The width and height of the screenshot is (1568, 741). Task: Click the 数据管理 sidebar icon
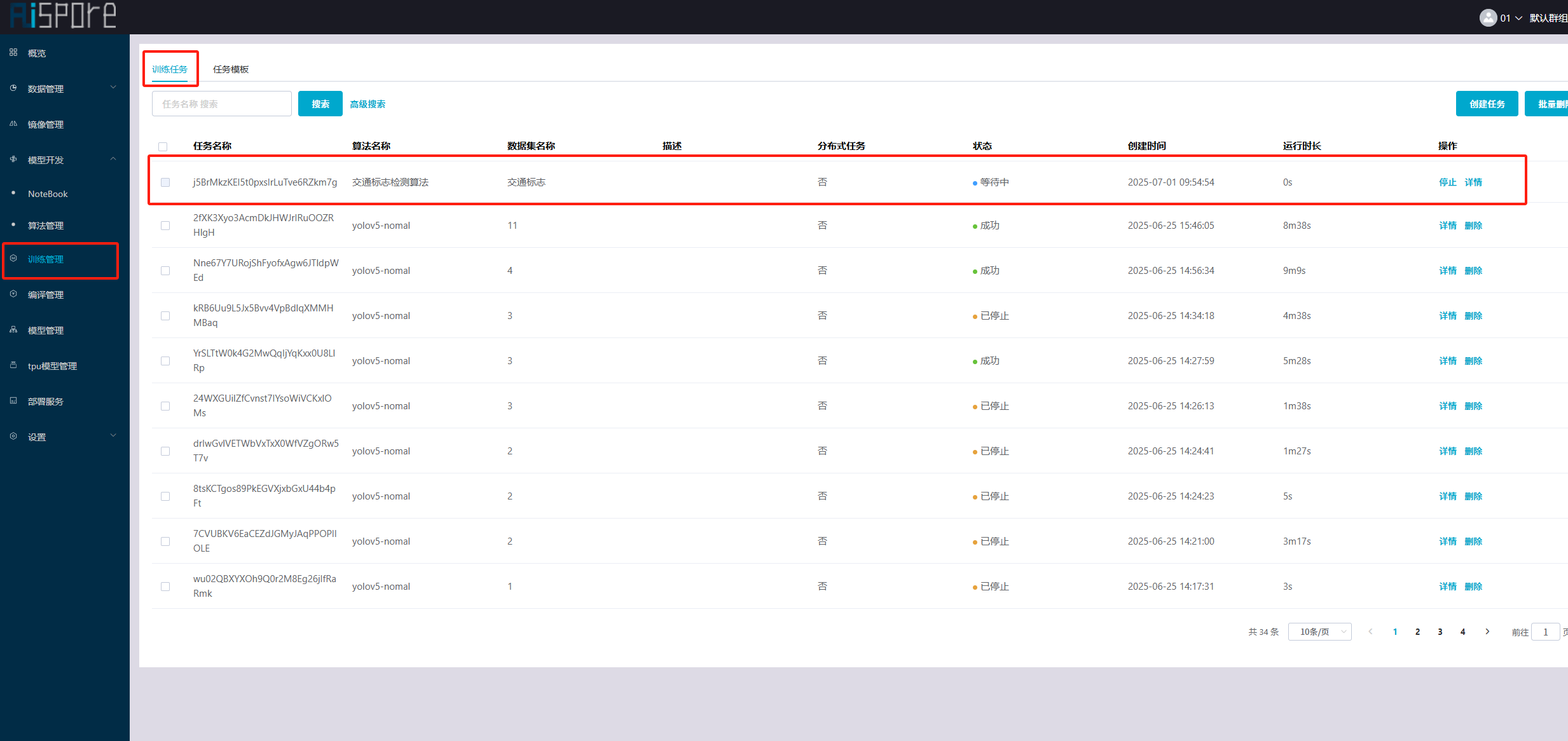(13, 88)
